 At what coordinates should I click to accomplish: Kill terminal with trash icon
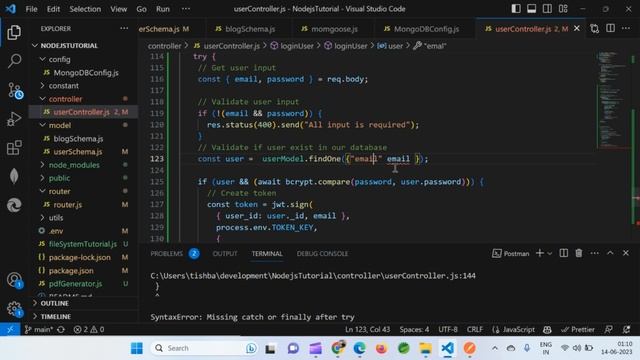pos(578,253)
